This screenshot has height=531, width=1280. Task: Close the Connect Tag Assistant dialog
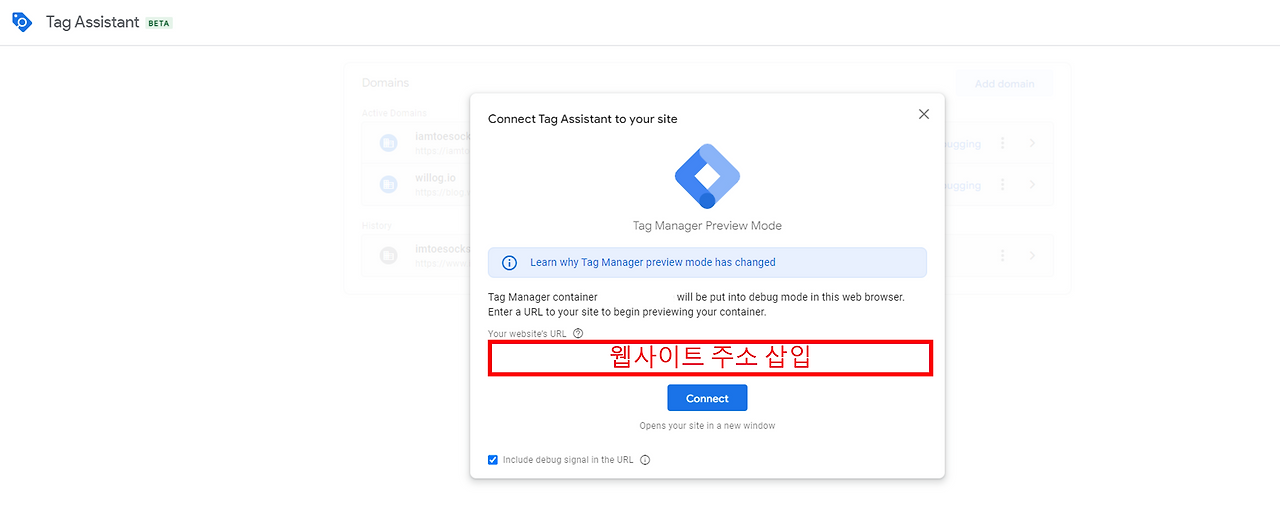tap(924, 114)
